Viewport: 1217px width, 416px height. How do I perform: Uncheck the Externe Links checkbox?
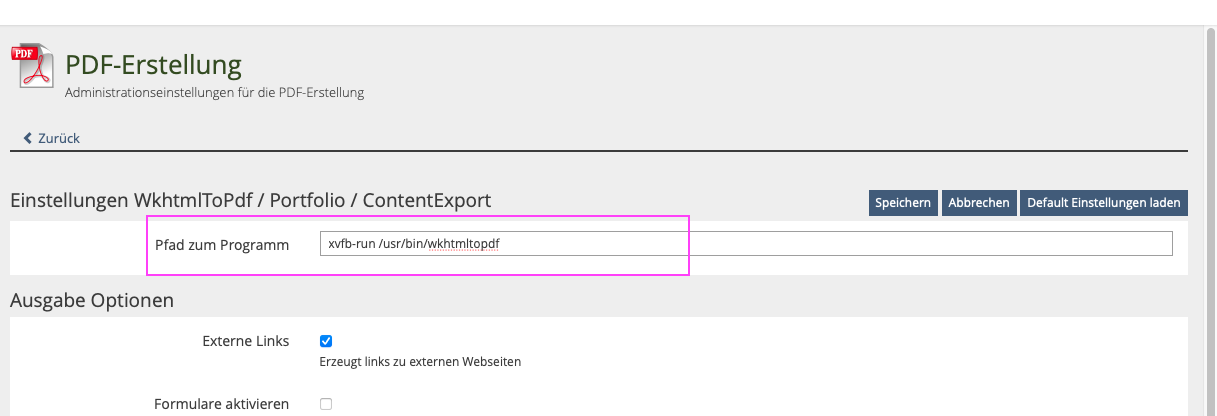(x=326, y=341)
